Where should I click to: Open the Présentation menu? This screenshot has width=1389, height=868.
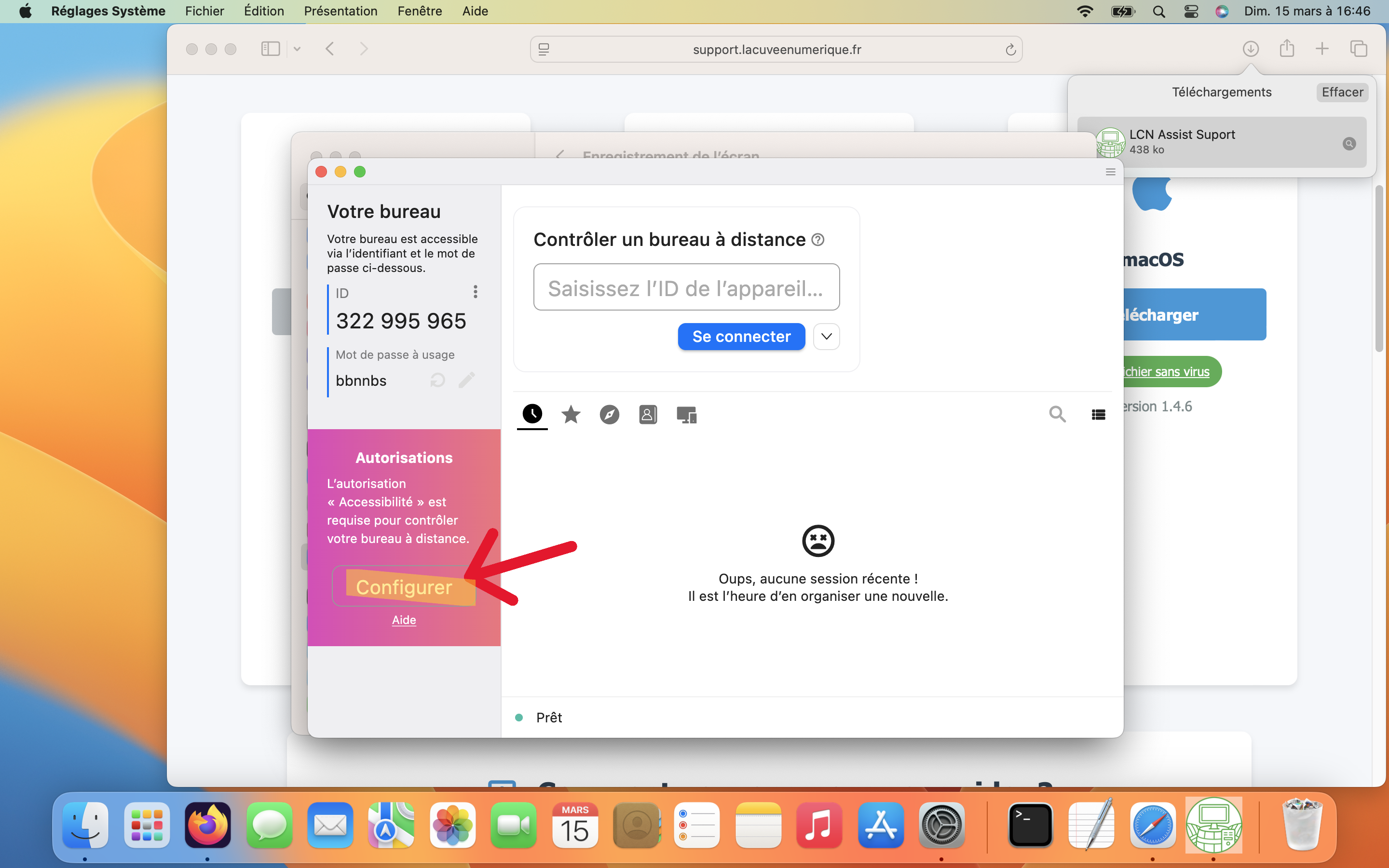[x=340, y=11]
